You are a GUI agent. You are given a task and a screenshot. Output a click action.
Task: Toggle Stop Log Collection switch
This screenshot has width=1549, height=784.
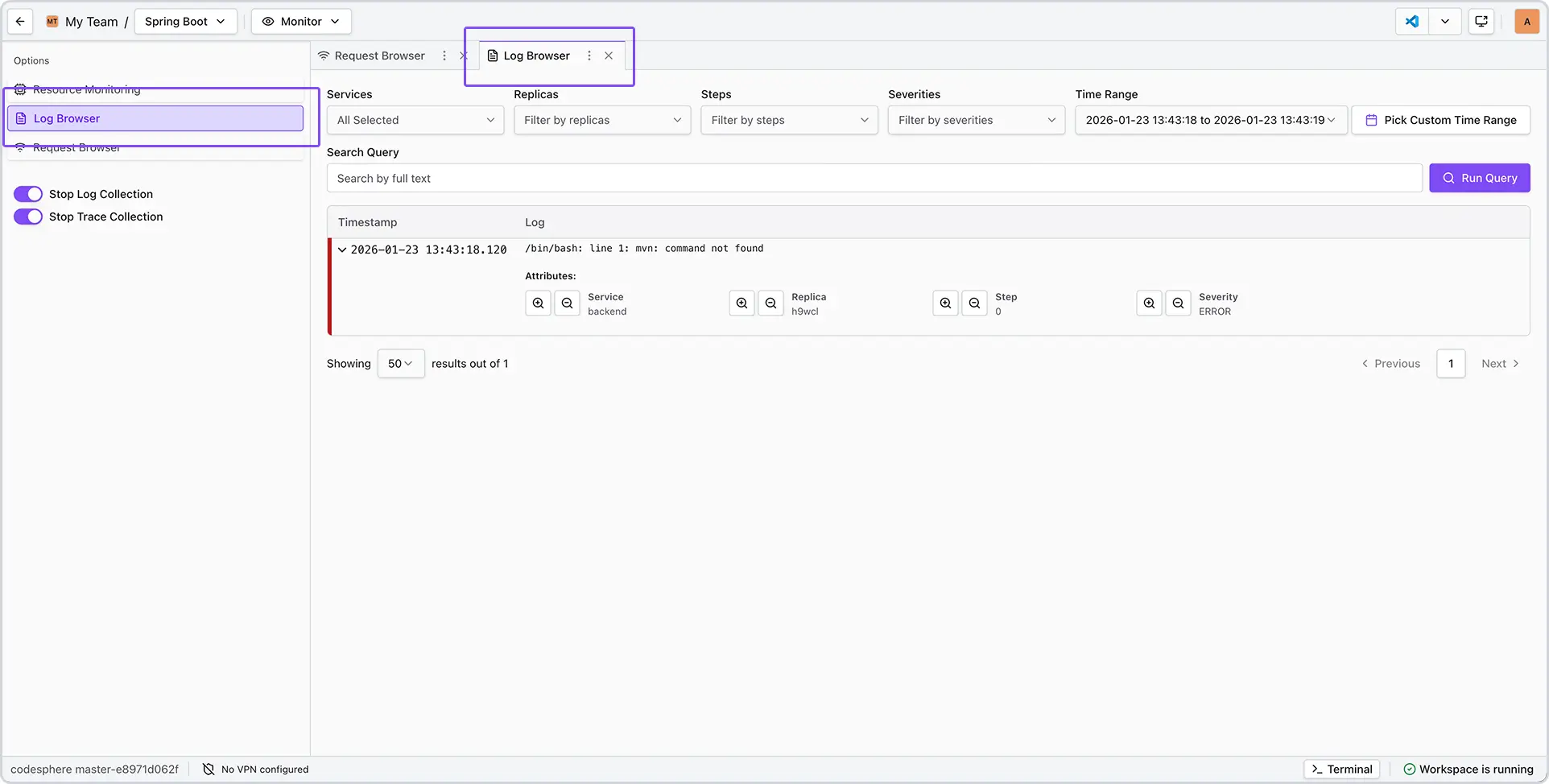(x=28, y=194)
